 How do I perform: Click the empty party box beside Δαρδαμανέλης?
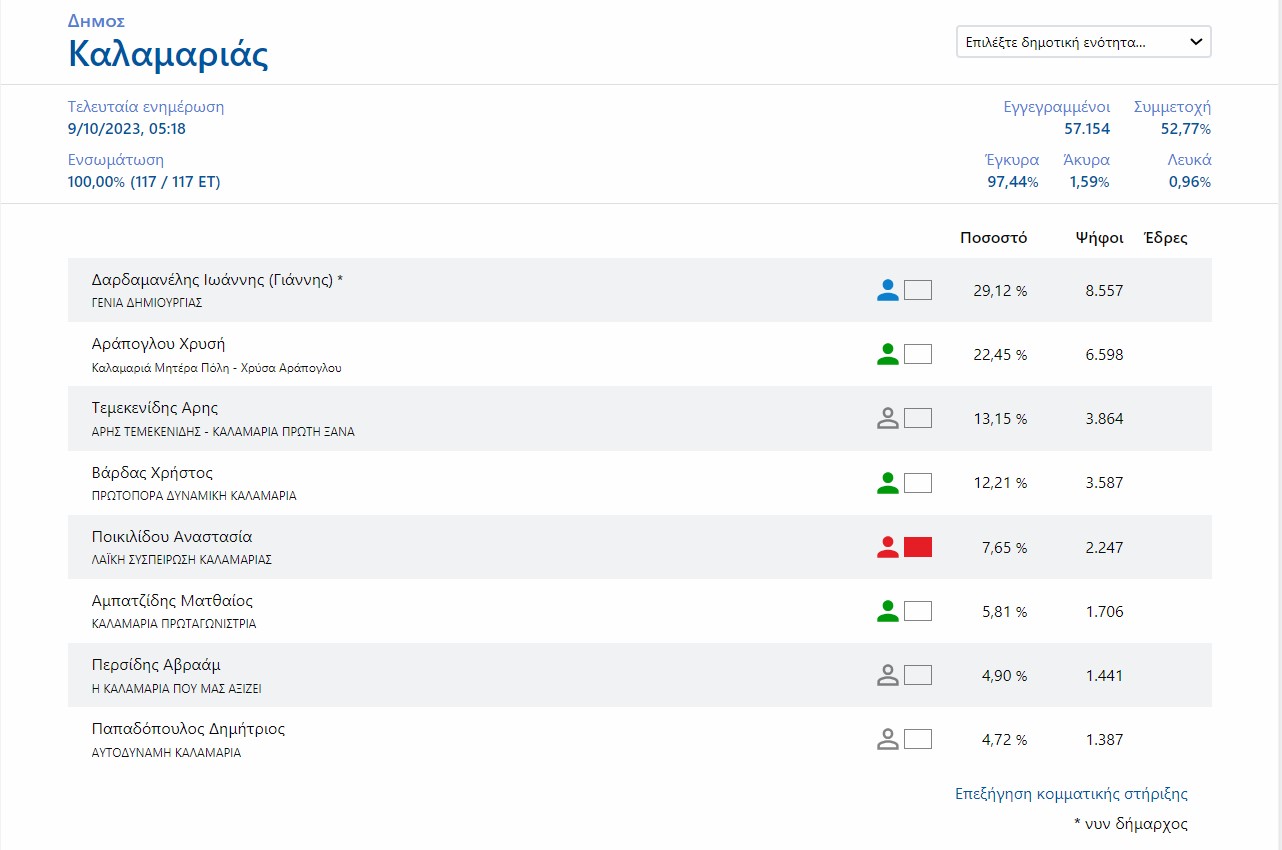click(918, 291)
